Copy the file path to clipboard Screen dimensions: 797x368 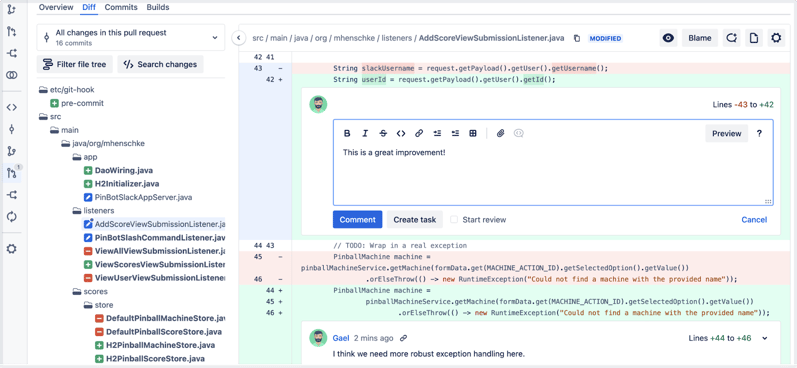pyautogui.click(x=577, y=38)
